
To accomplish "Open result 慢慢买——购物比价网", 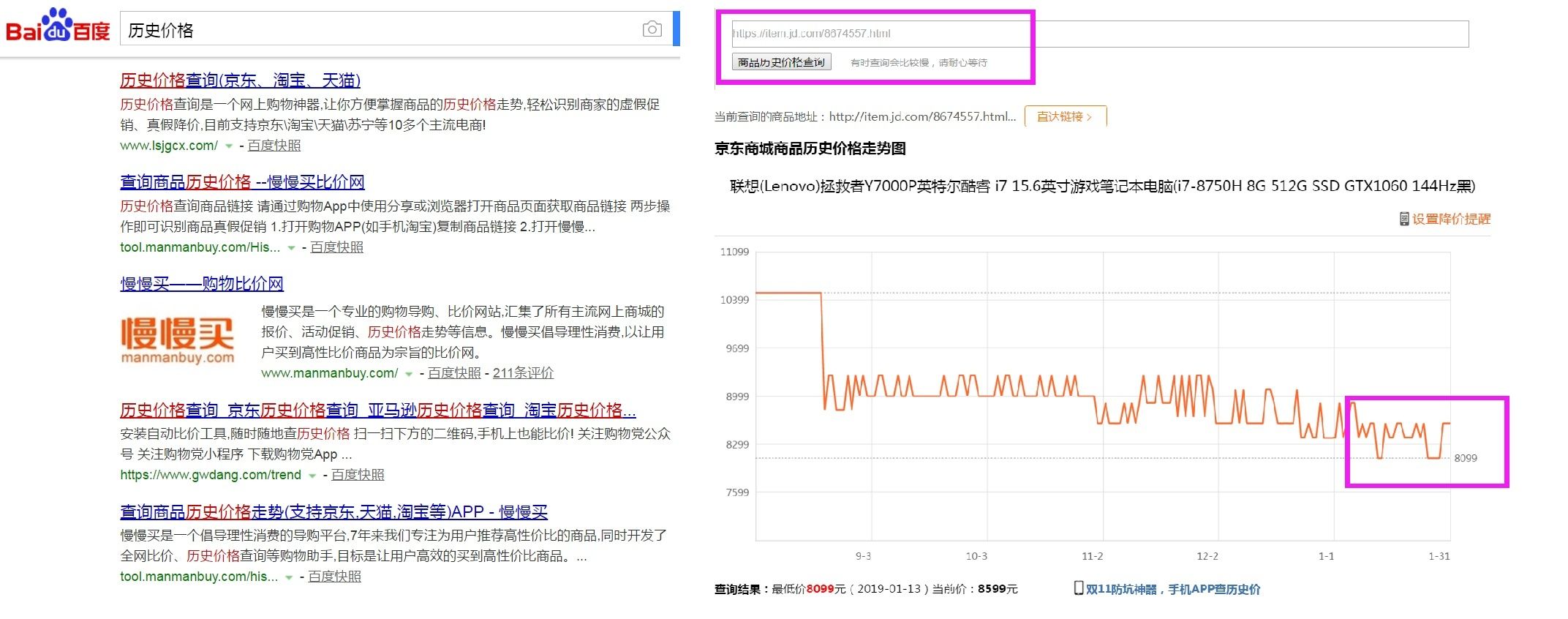I will (202, 283).
